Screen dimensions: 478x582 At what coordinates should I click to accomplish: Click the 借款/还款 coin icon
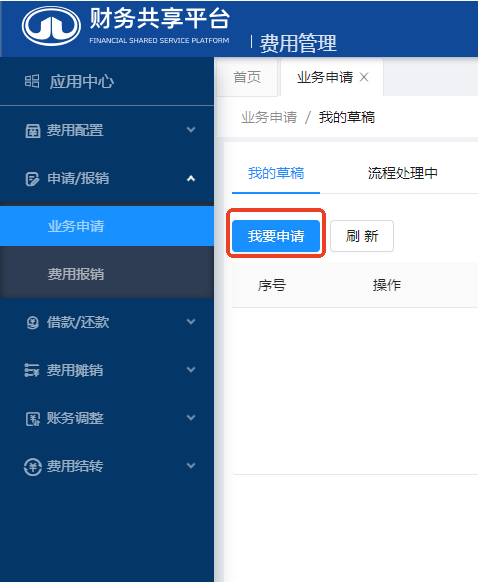point(33,322)
